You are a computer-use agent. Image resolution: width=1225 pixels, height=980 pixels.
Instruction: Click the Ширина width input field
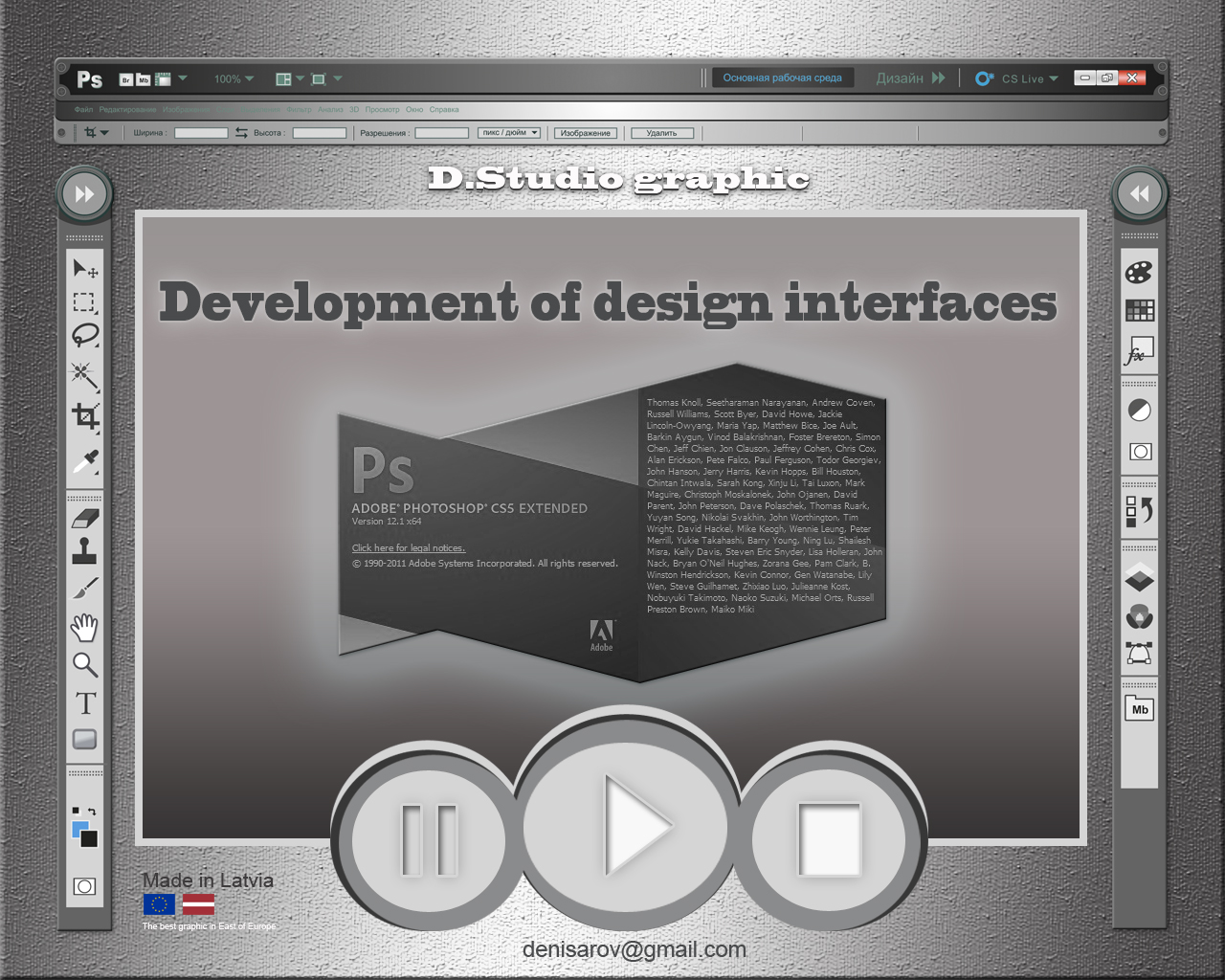point(201,133)
